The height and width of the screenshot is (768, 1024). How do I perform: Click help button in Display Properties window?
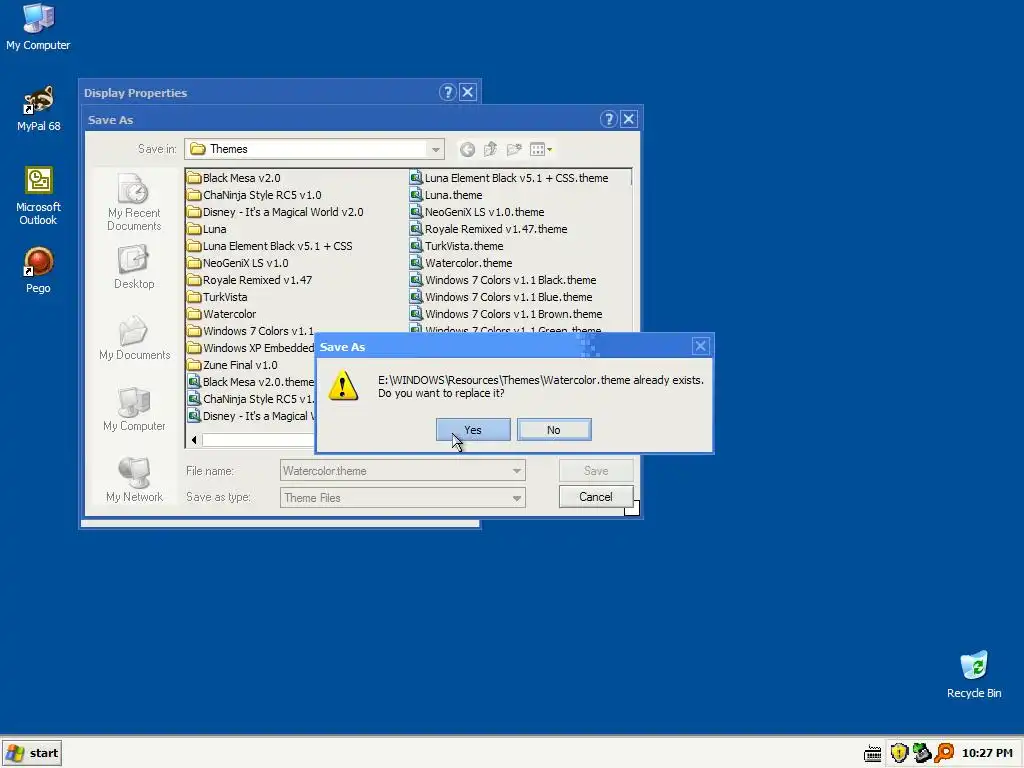pos(447,92)
